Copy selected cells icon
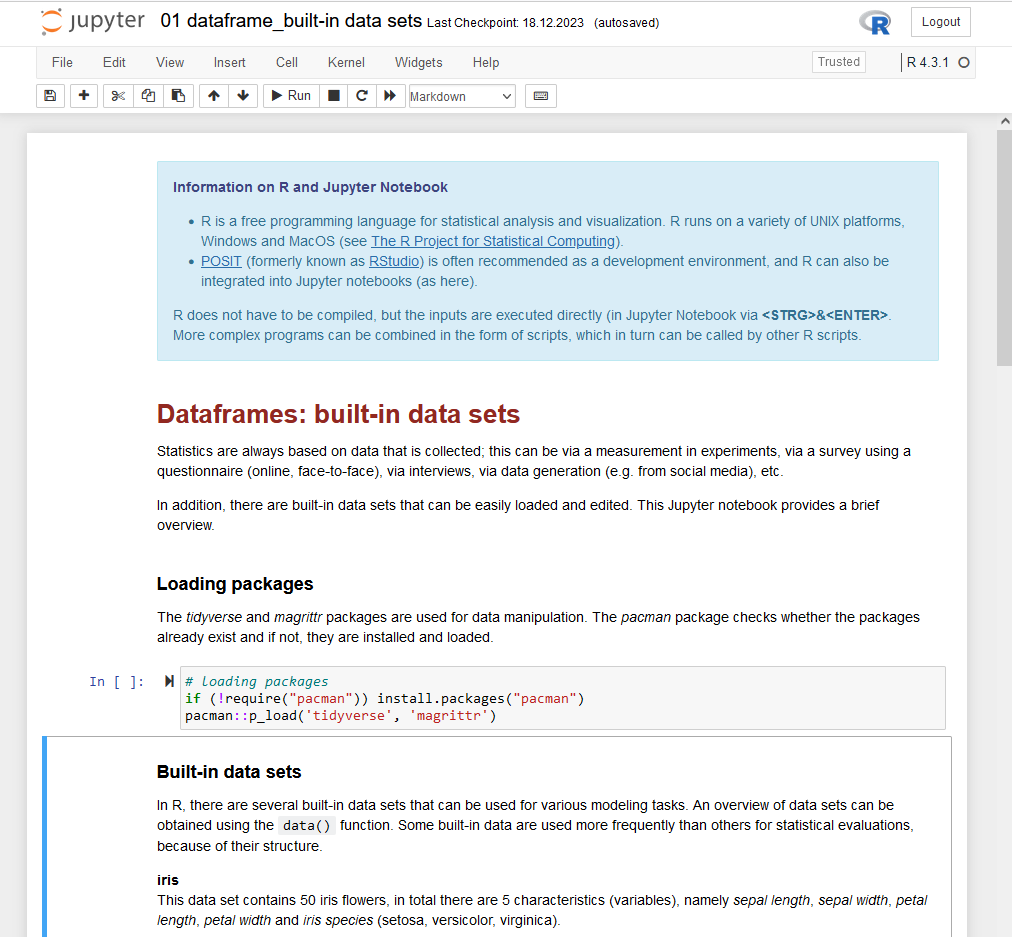This screenshot has height=937, width=1012. (x=148, y=96)
